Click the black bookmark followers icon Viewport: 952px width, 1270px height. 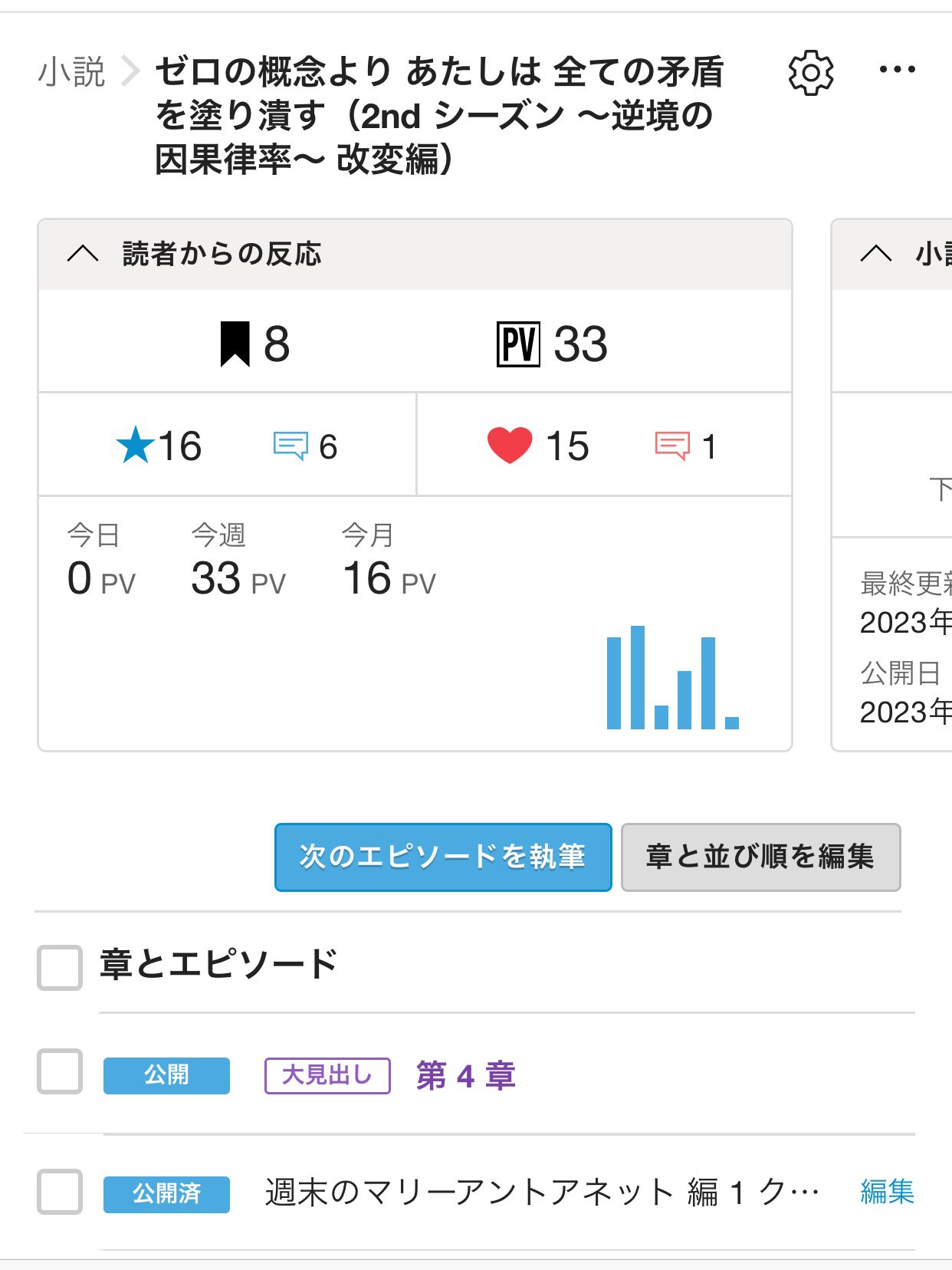[x=235, y=344]
